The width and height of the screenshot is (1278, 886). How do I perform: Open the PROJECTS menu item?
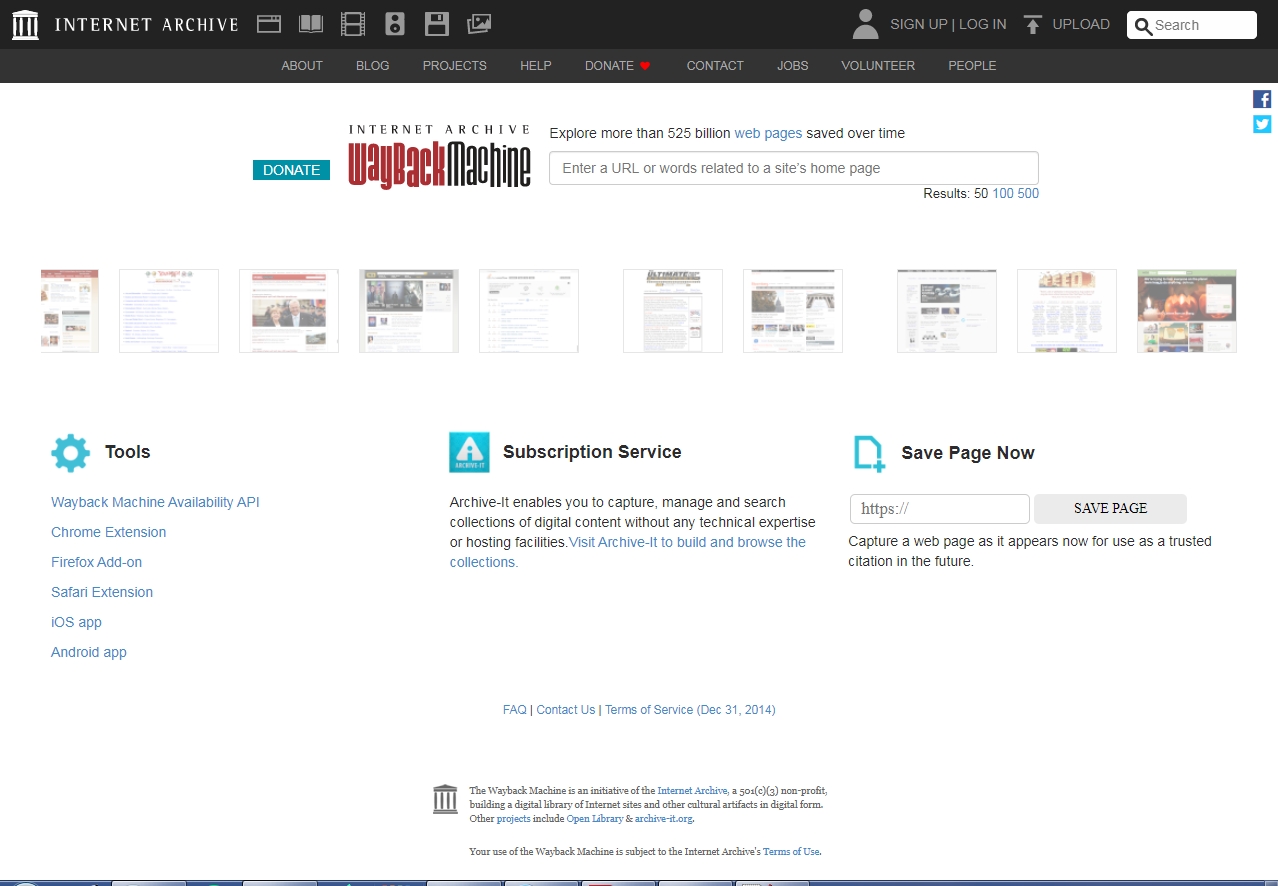pos(455,66)
